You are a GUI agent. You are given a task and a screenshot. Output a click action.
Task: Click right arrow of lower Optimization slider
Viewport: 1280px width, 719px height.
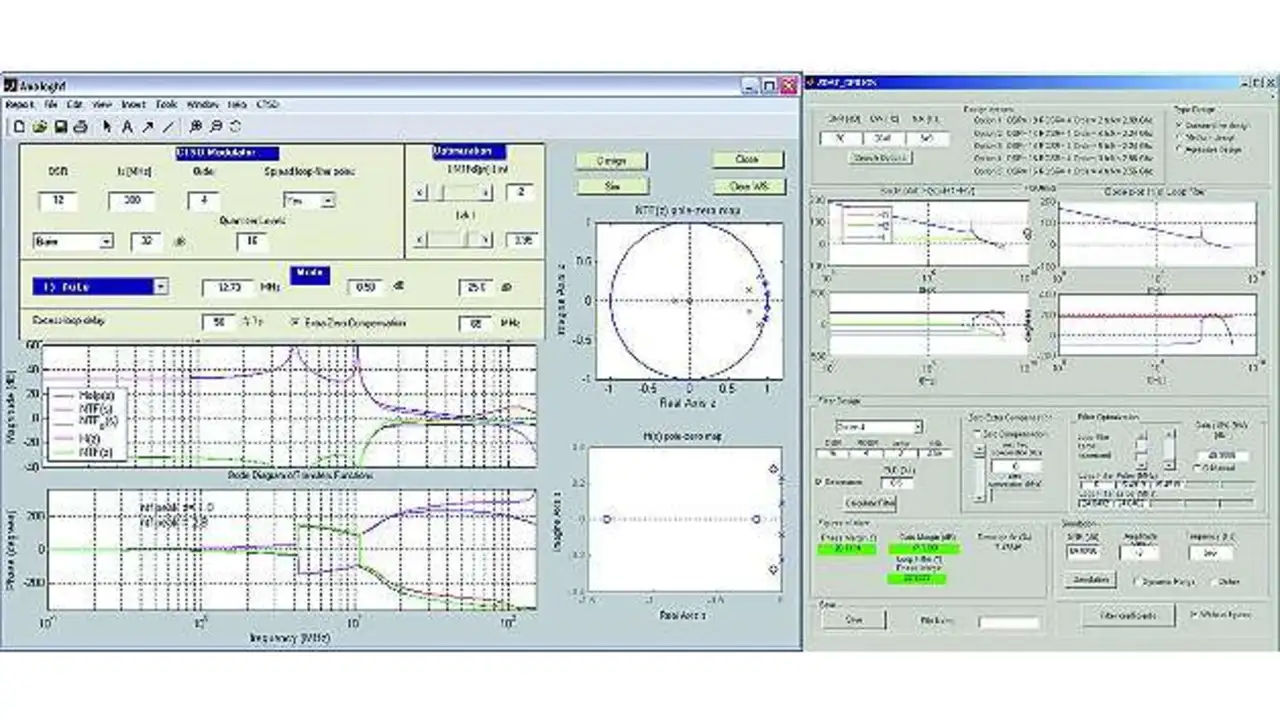click(487, 239)
